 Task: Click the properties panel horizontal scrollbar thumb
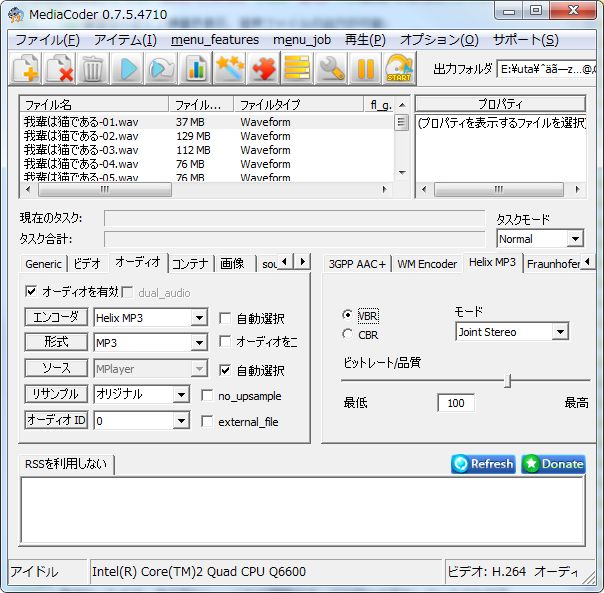pos(498,190)
